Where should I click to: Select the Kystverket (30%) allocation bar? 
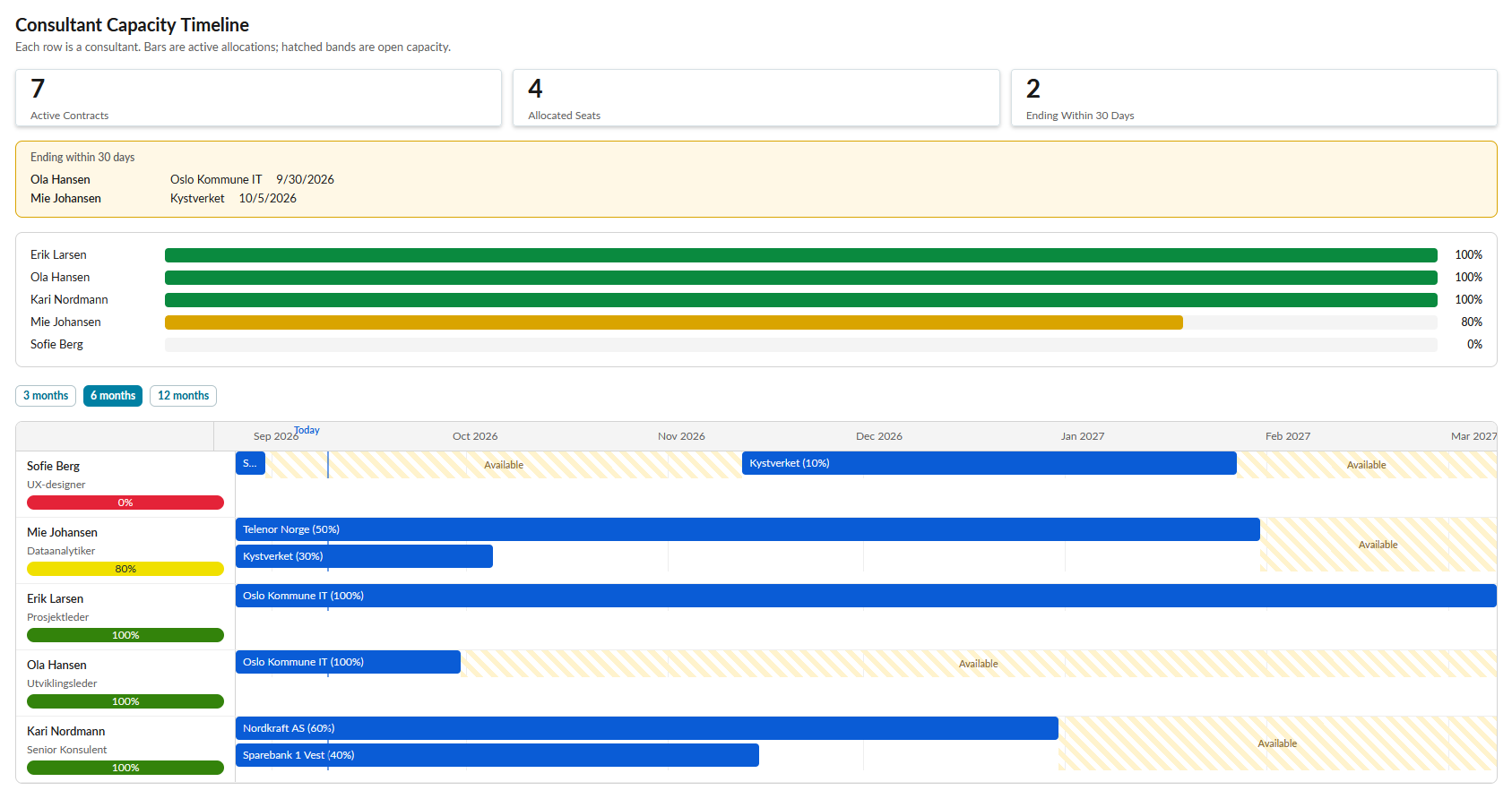click(364, 556)
